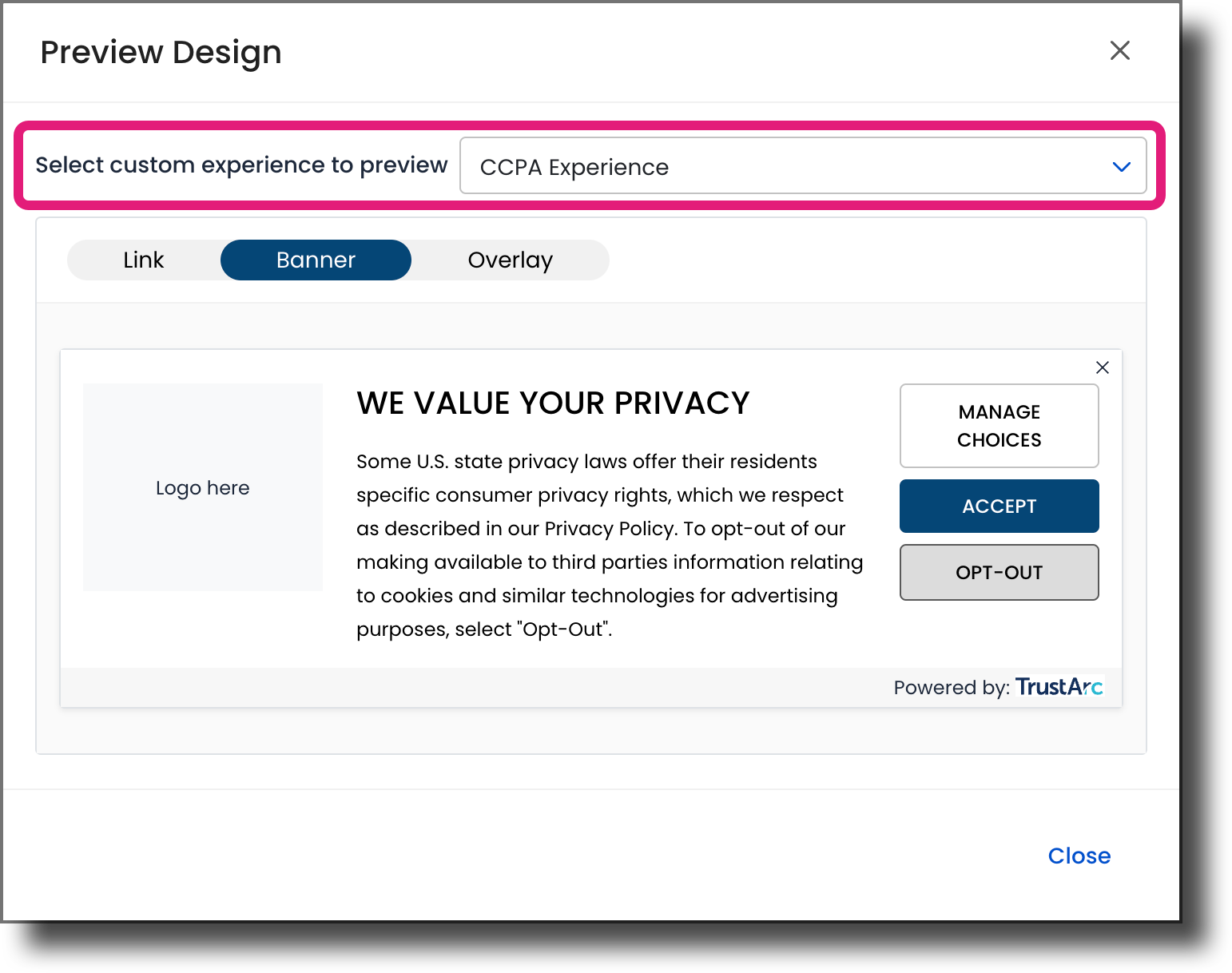Click the Logo here placeholder
This screenshot has width=1232, height=973.
coord(202,487)
